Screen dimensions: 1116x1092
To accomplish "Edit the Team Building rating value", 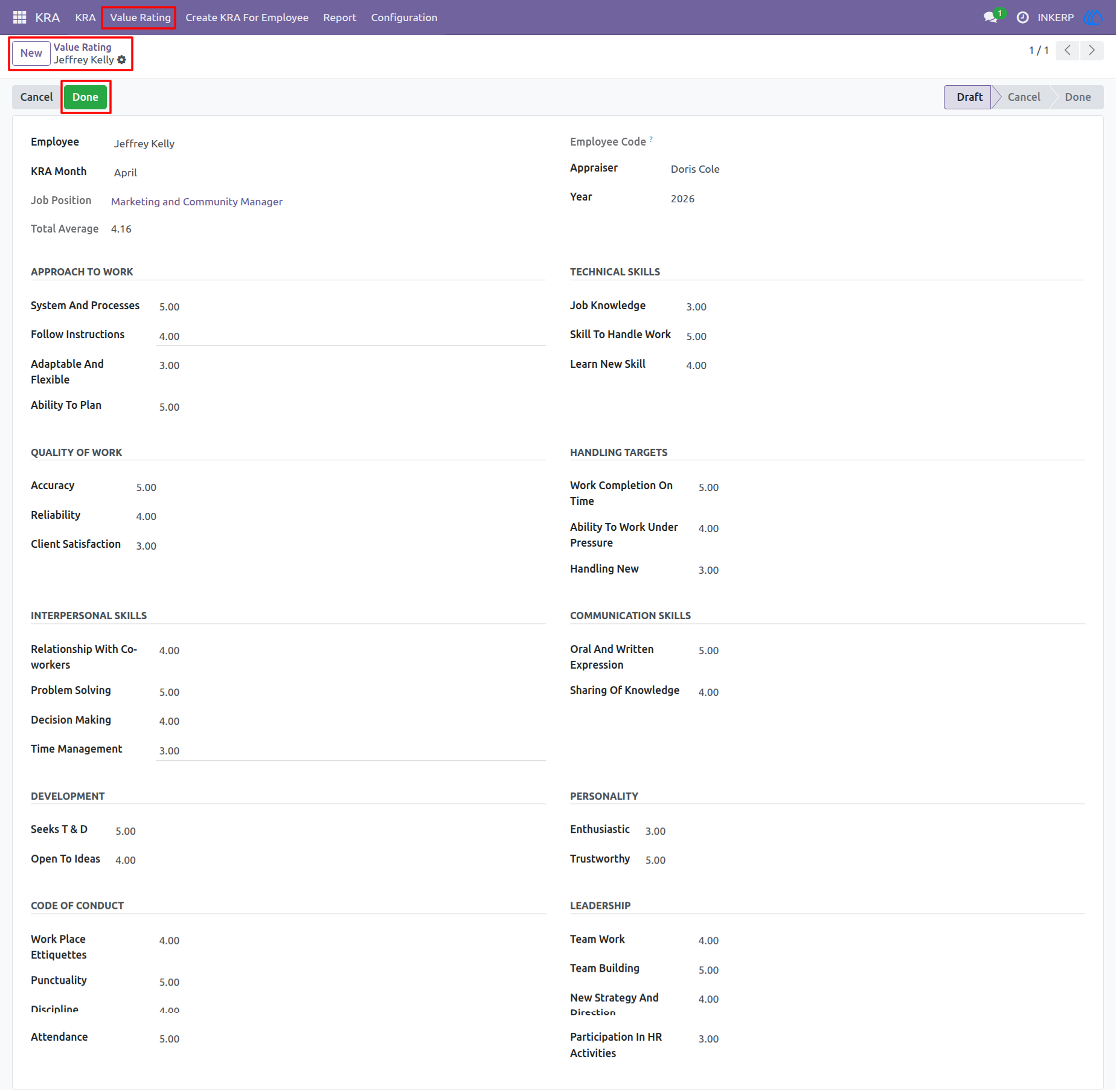I will (891, 970).
